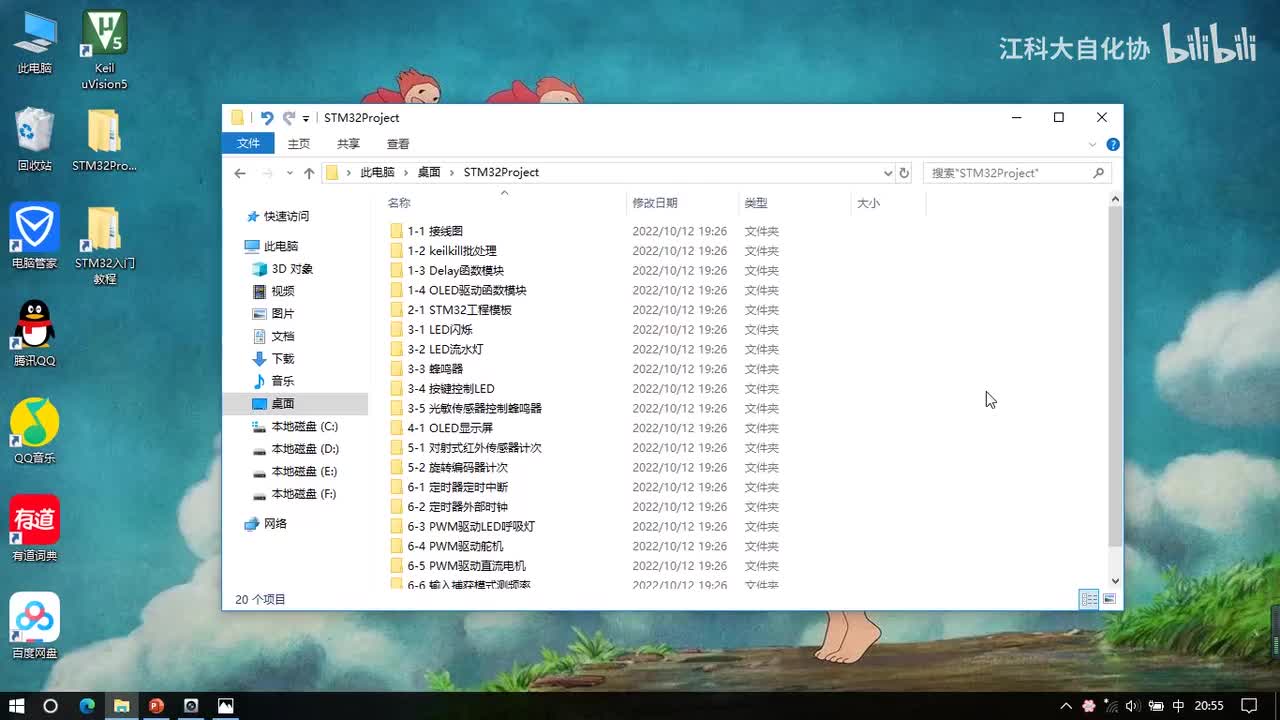Image resolution: width=1280 pixels, height=720 pixels.
Task: Select 文档 in navigation pane
Action: coord(283,336)
